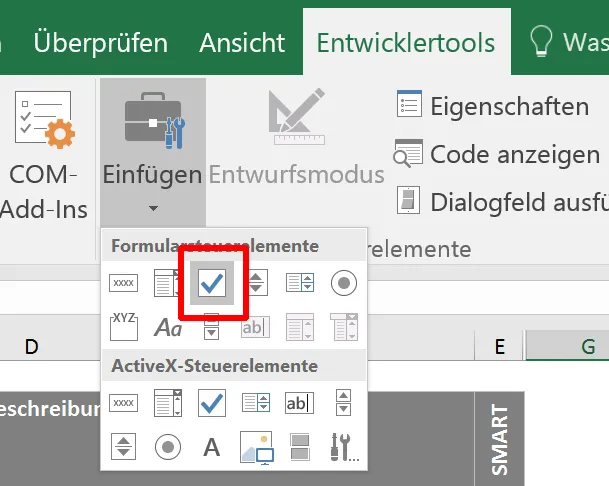
Task: Select column G header
Action: pos(568,346)
